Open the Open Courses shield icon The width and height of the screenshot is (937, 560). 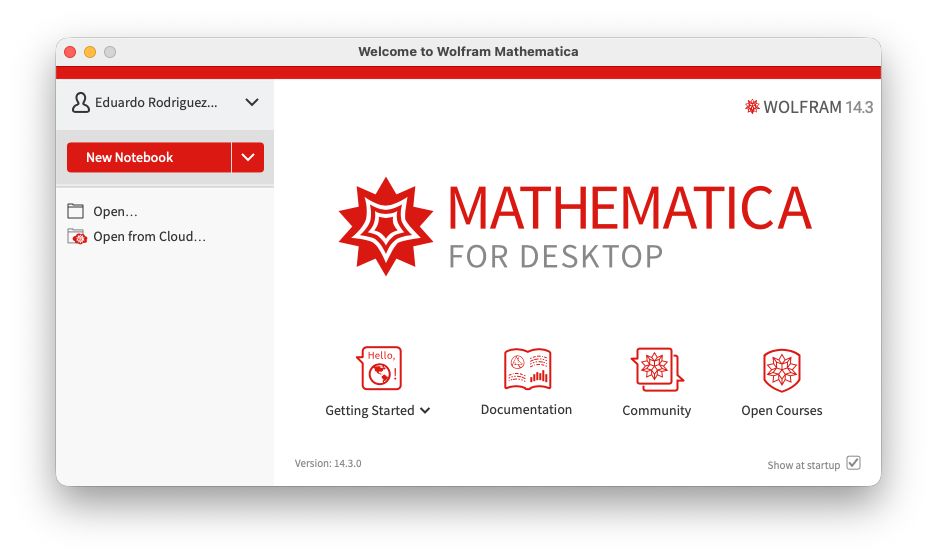(x=781, y=370)
